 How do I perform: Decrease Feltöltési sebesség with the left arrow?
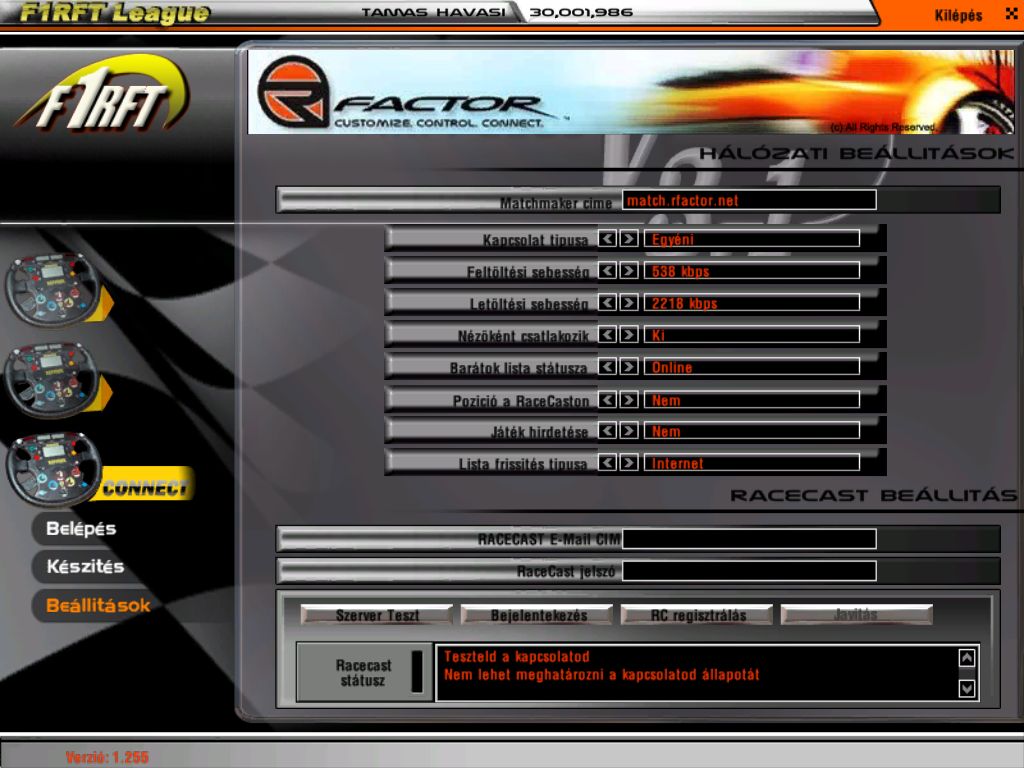(607, 270)
